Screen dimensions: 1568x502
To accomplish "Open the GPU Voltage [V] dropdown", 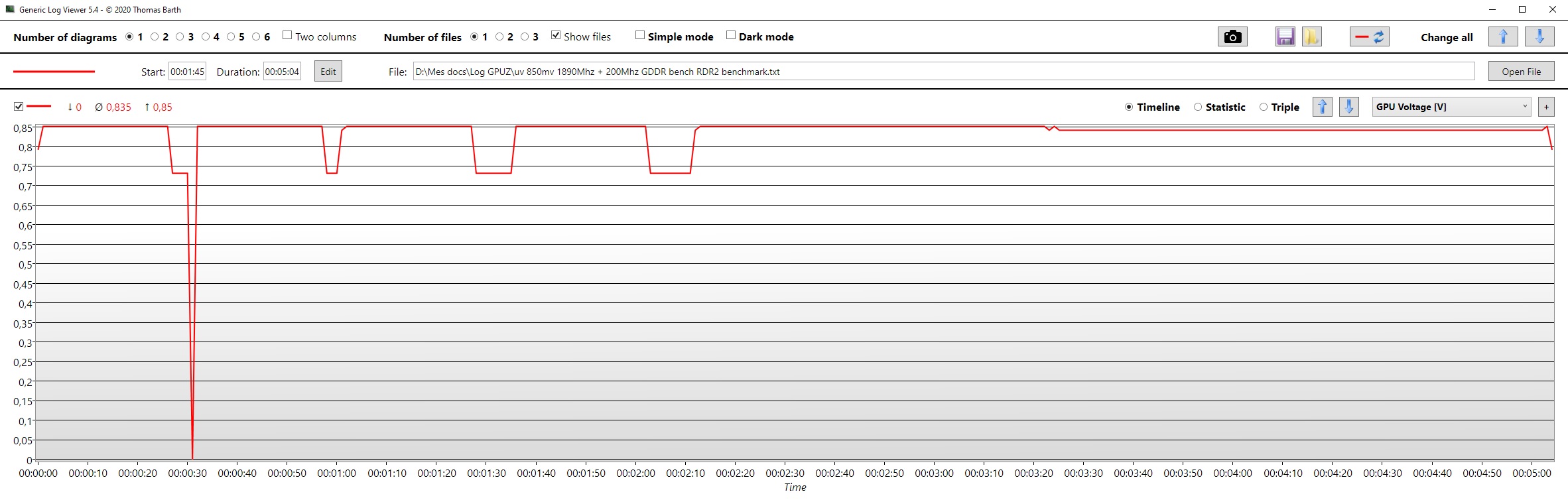I will click(x=1451, y=107).
